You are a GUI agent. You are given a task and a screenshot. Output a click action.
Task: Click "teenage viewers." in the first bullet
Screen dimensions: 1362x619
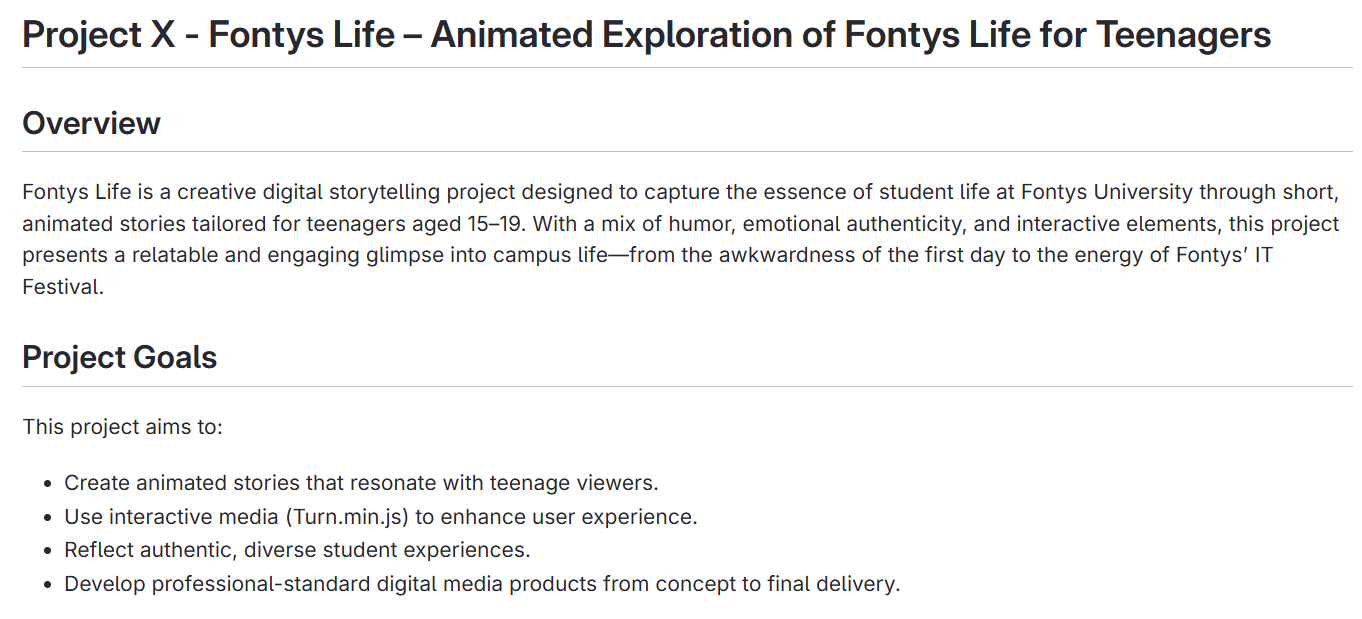tap(574, 483)
